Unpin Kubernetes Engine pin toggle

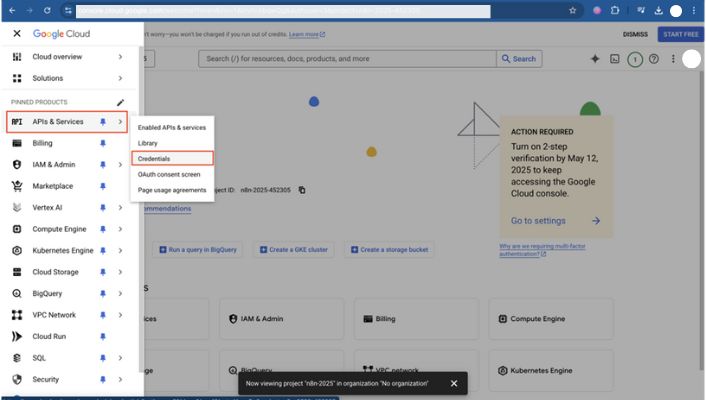[103, 250]
